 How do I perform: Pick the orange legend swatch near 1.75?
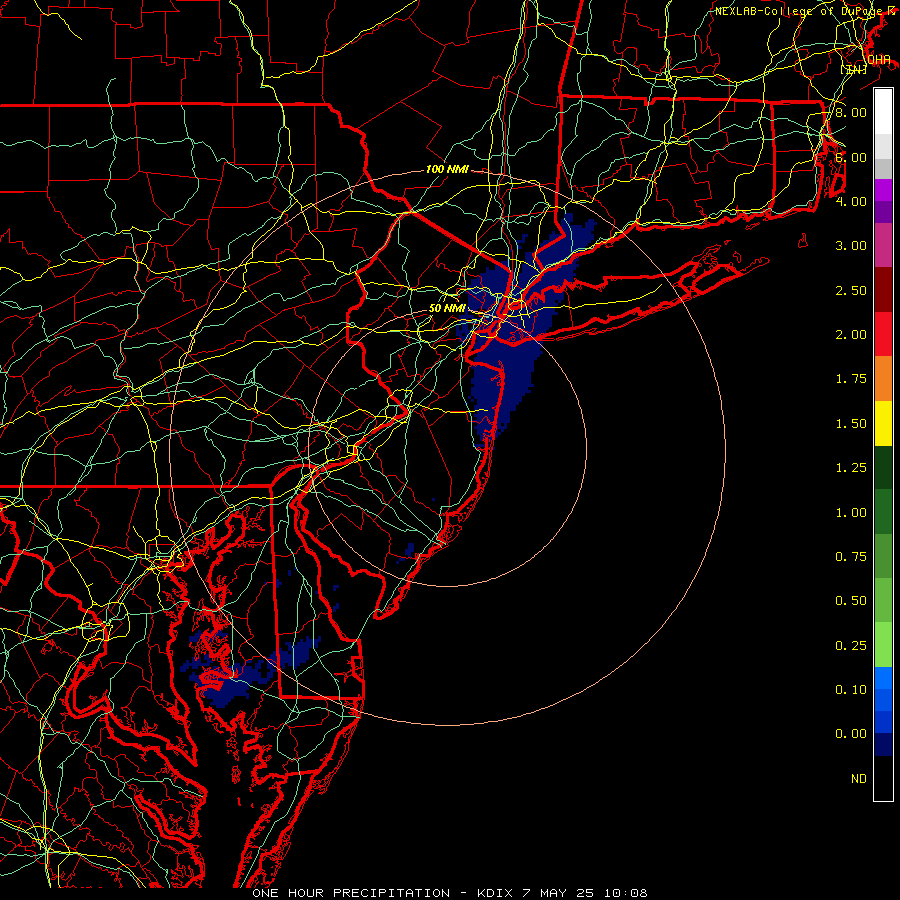tap(883, 379)
